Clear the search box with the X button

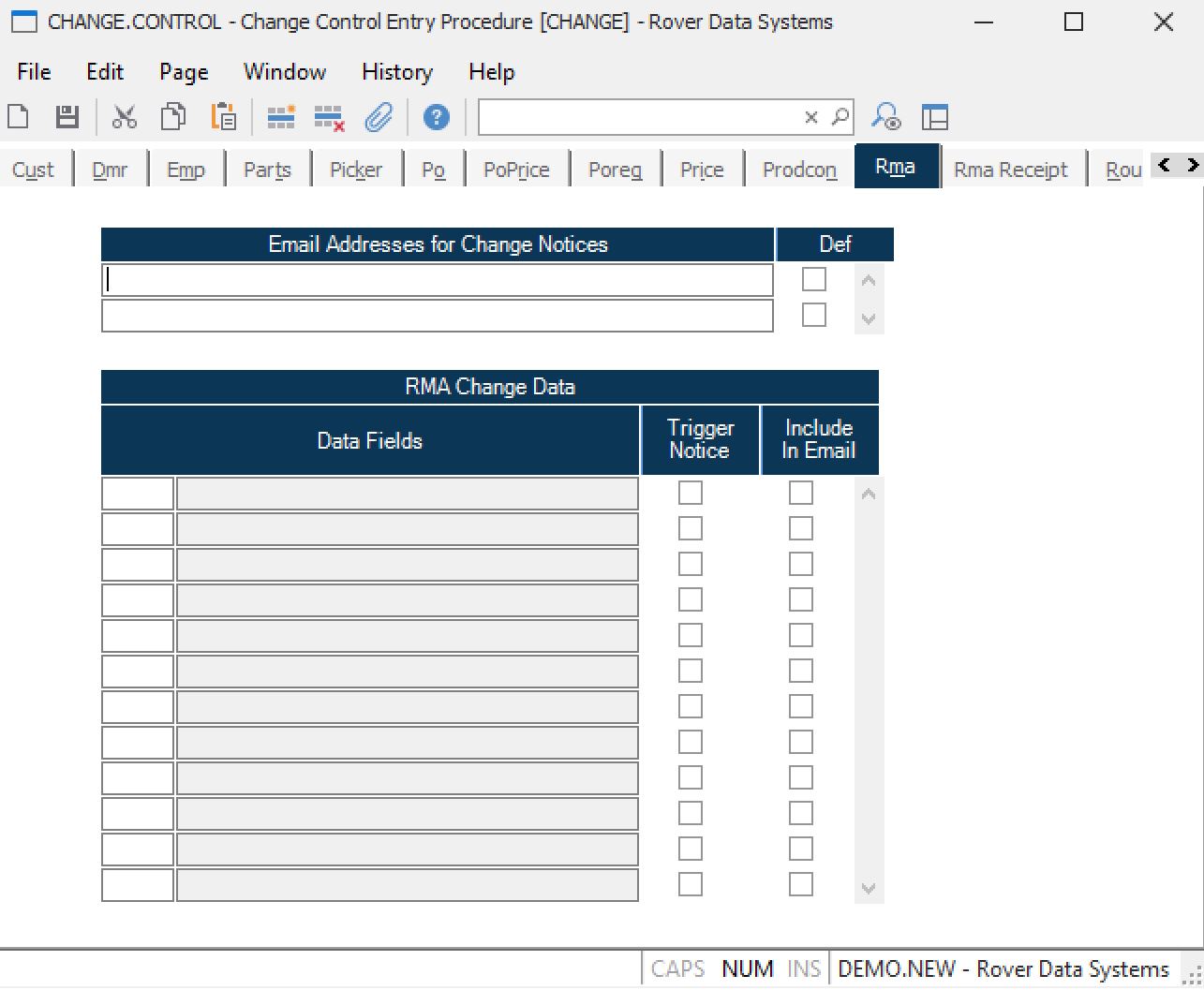point(811,117)
